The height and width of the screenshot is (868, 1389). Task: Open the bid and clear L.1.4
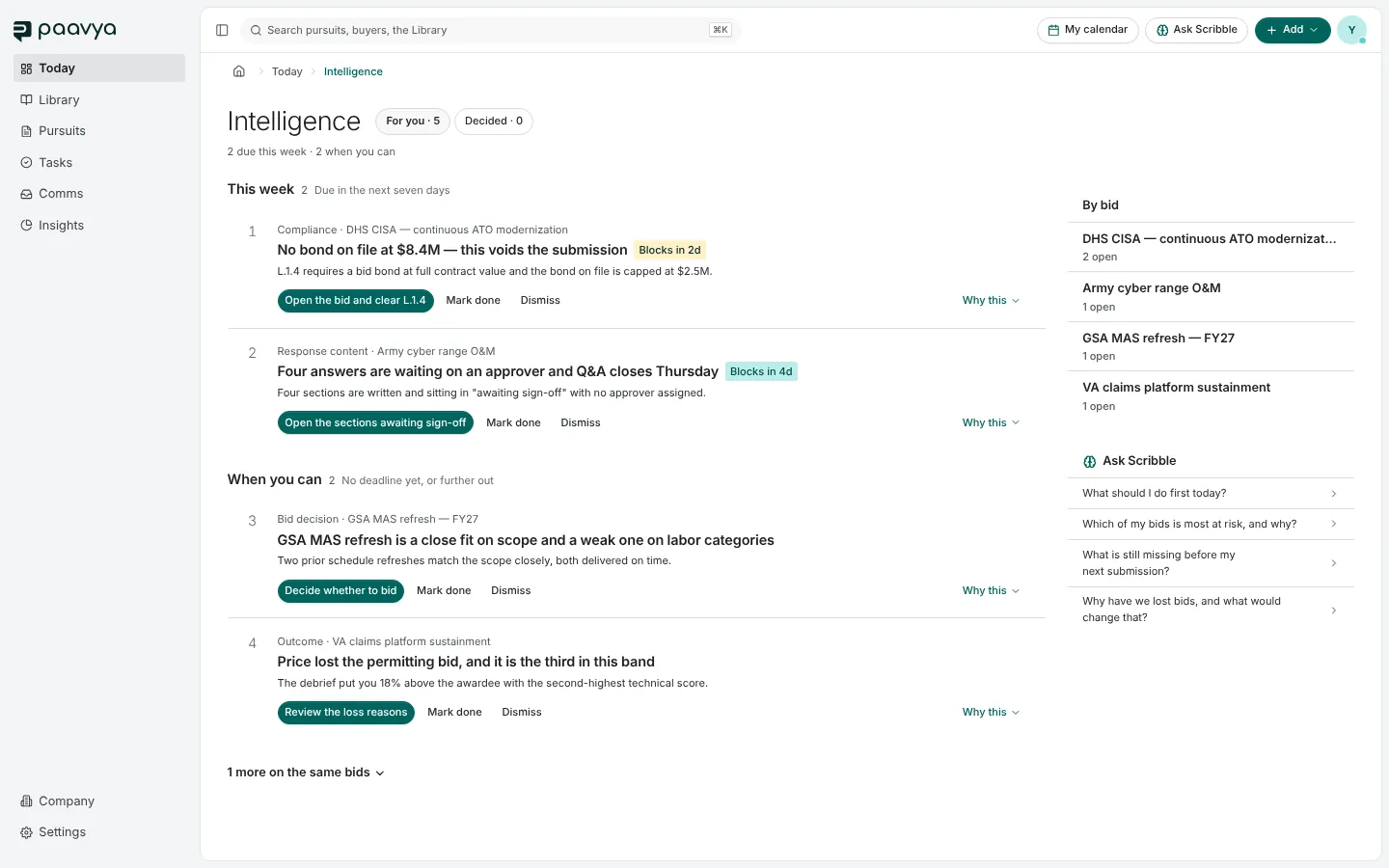[355, 301]
